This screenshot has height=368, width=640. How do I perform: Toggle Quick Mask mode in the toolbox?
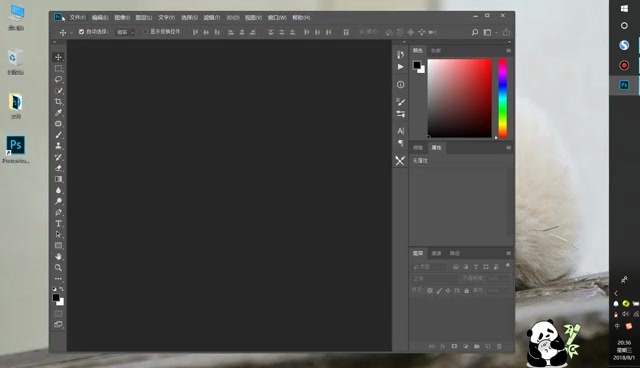tap(58, 314)
